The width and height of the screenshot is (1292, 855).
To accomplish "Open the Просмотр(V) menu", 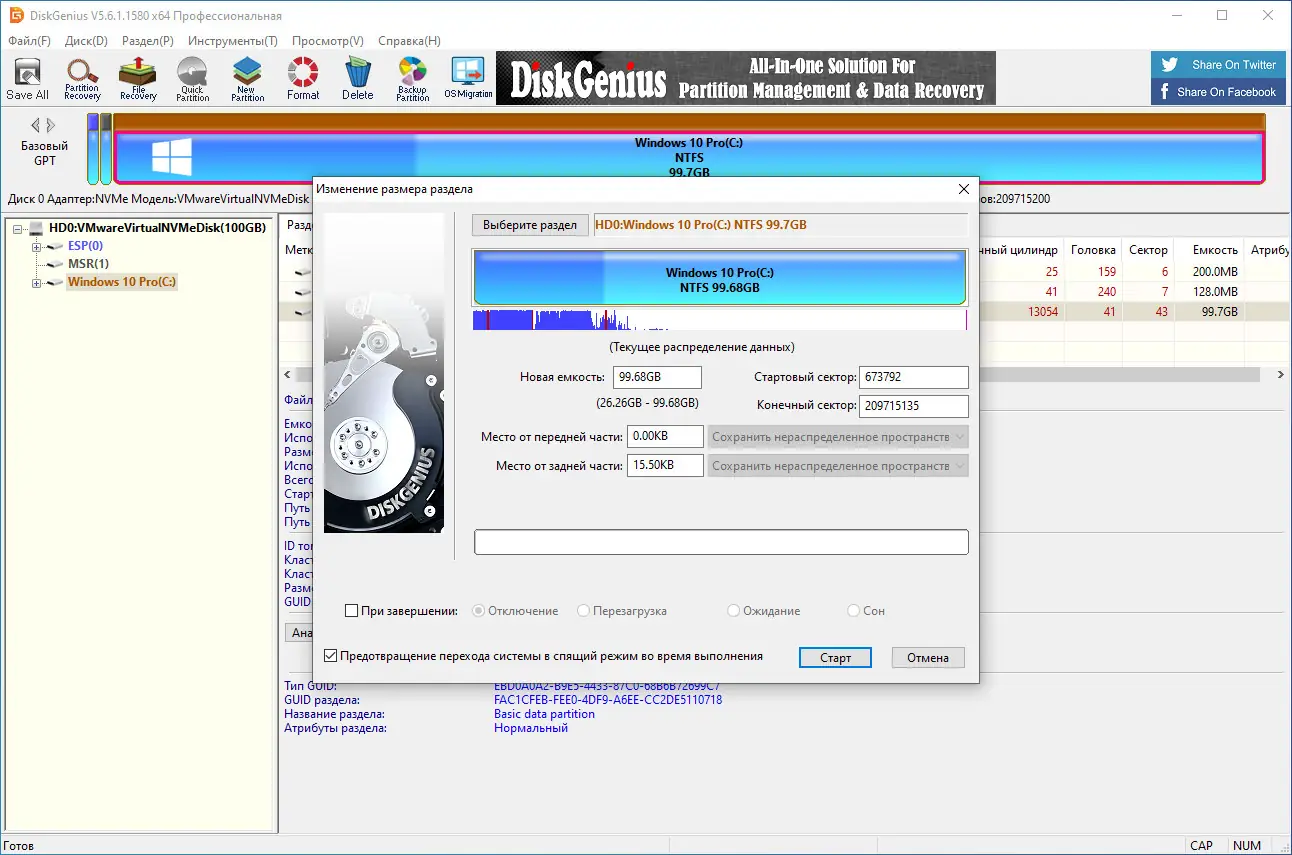I will [x=328, y=41].
